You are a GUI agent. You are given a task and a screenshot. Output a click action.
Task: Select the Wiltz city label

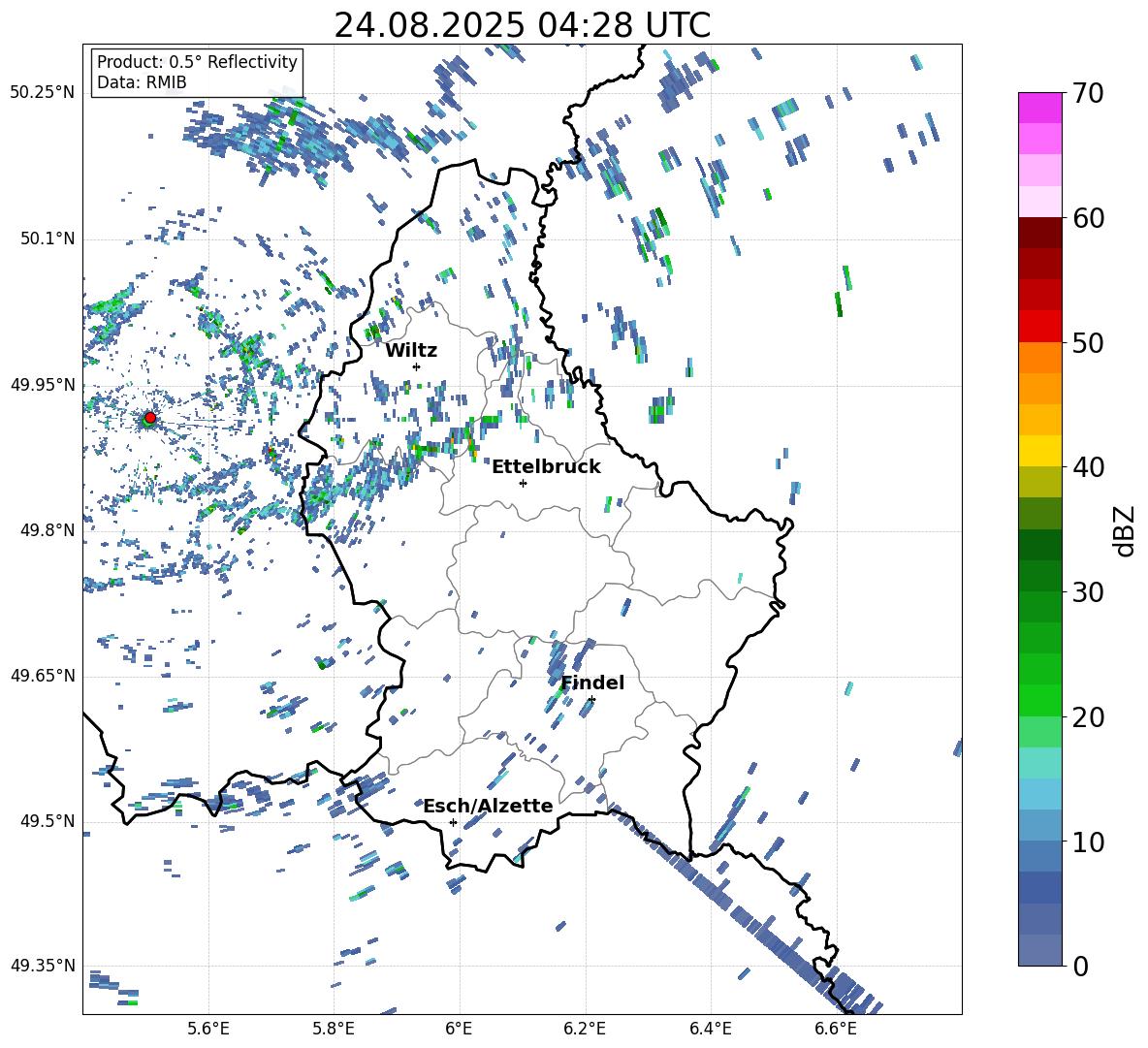click(411, 351)
